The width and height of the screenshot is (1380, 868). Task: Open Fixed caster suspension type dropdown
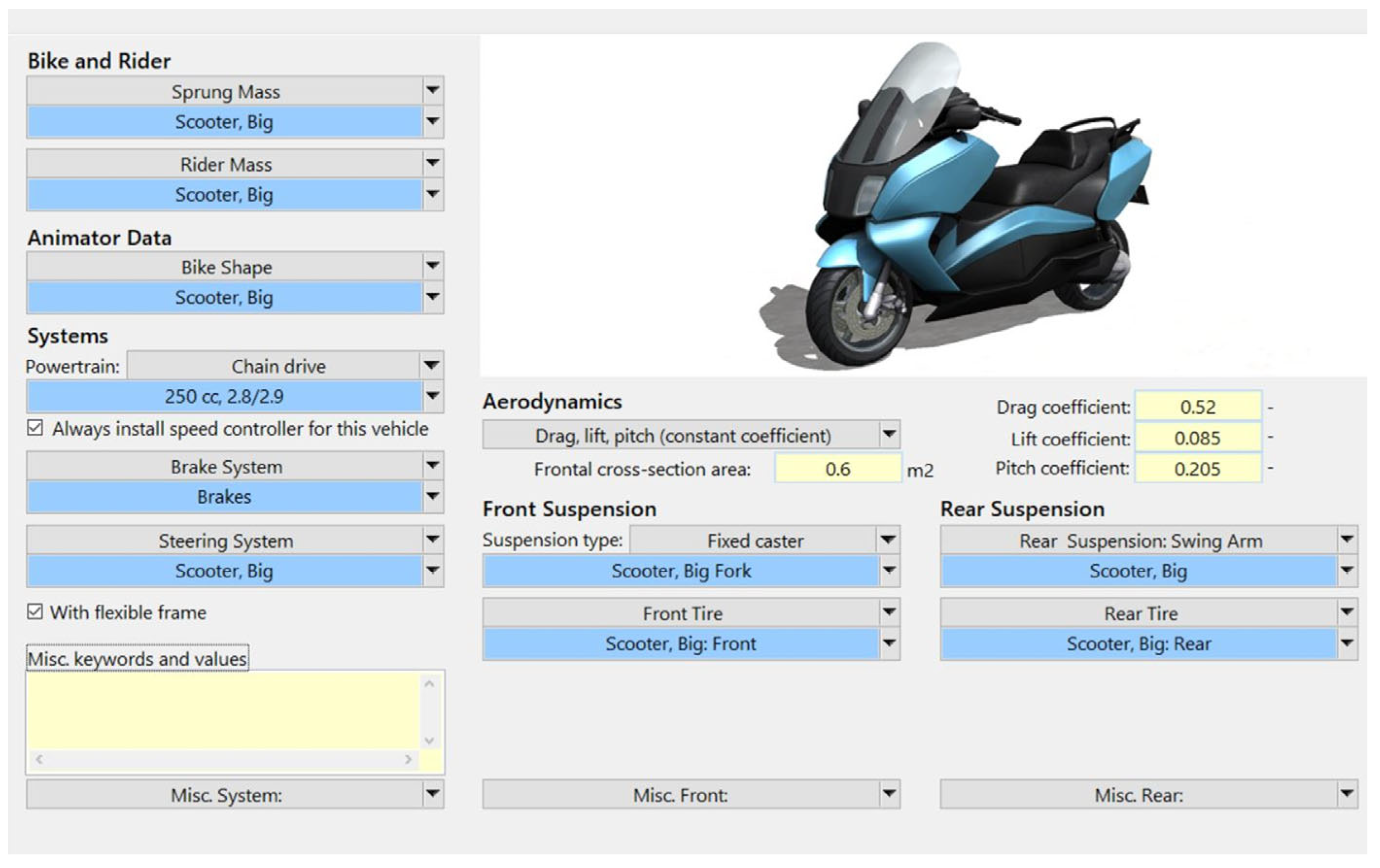point(888,540)
